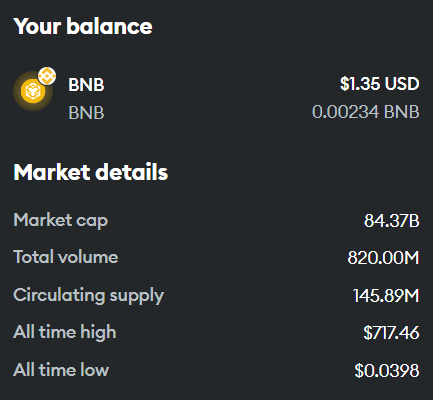433x400 pixels.
Task: Click the Market details heading
Action: pyautogui.click(x=91, y=172)
